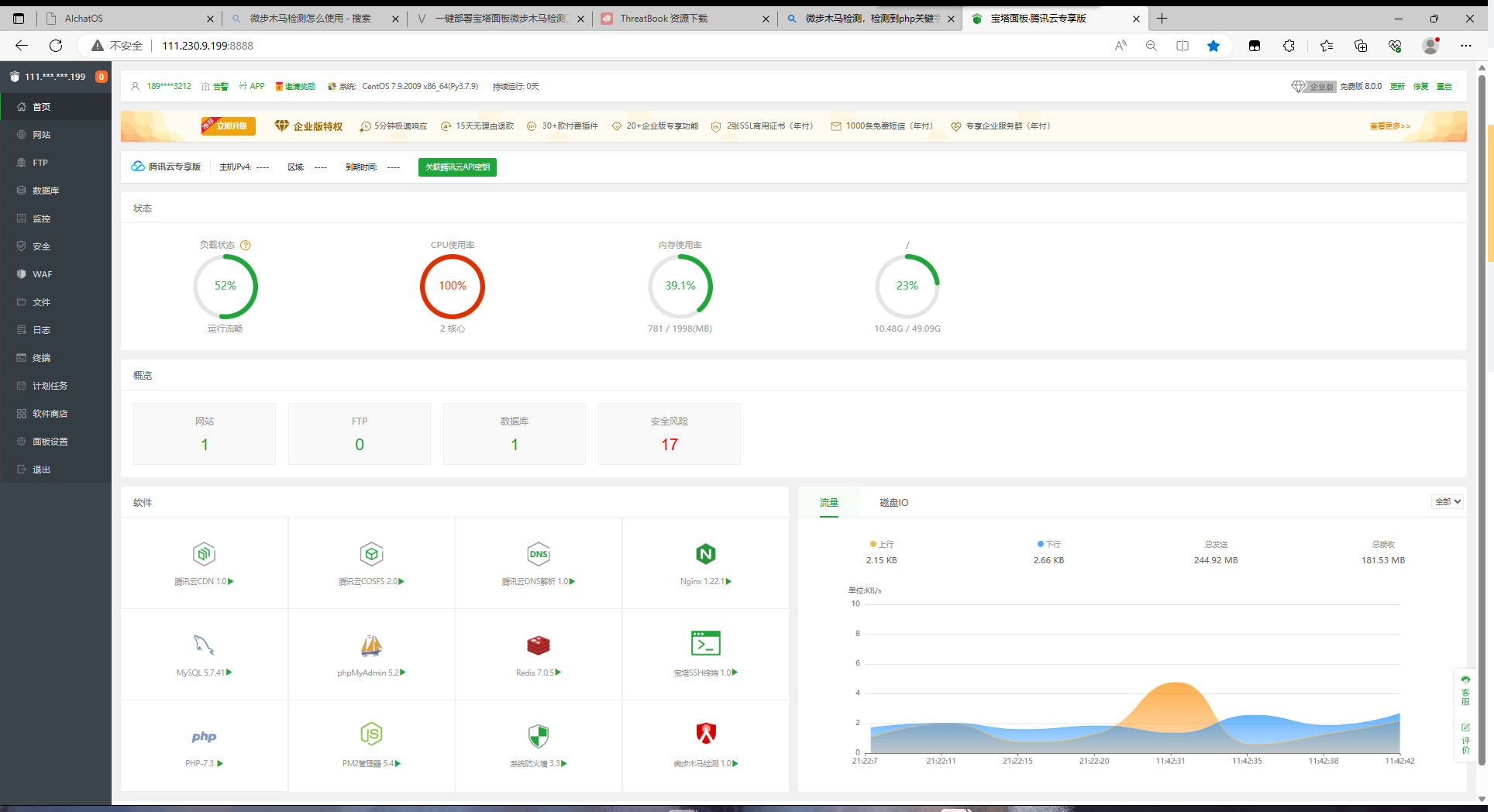1494x812 pixels.
Task: Open the 腾讯云DNS解析 icon
Action: tap(538, 555)
